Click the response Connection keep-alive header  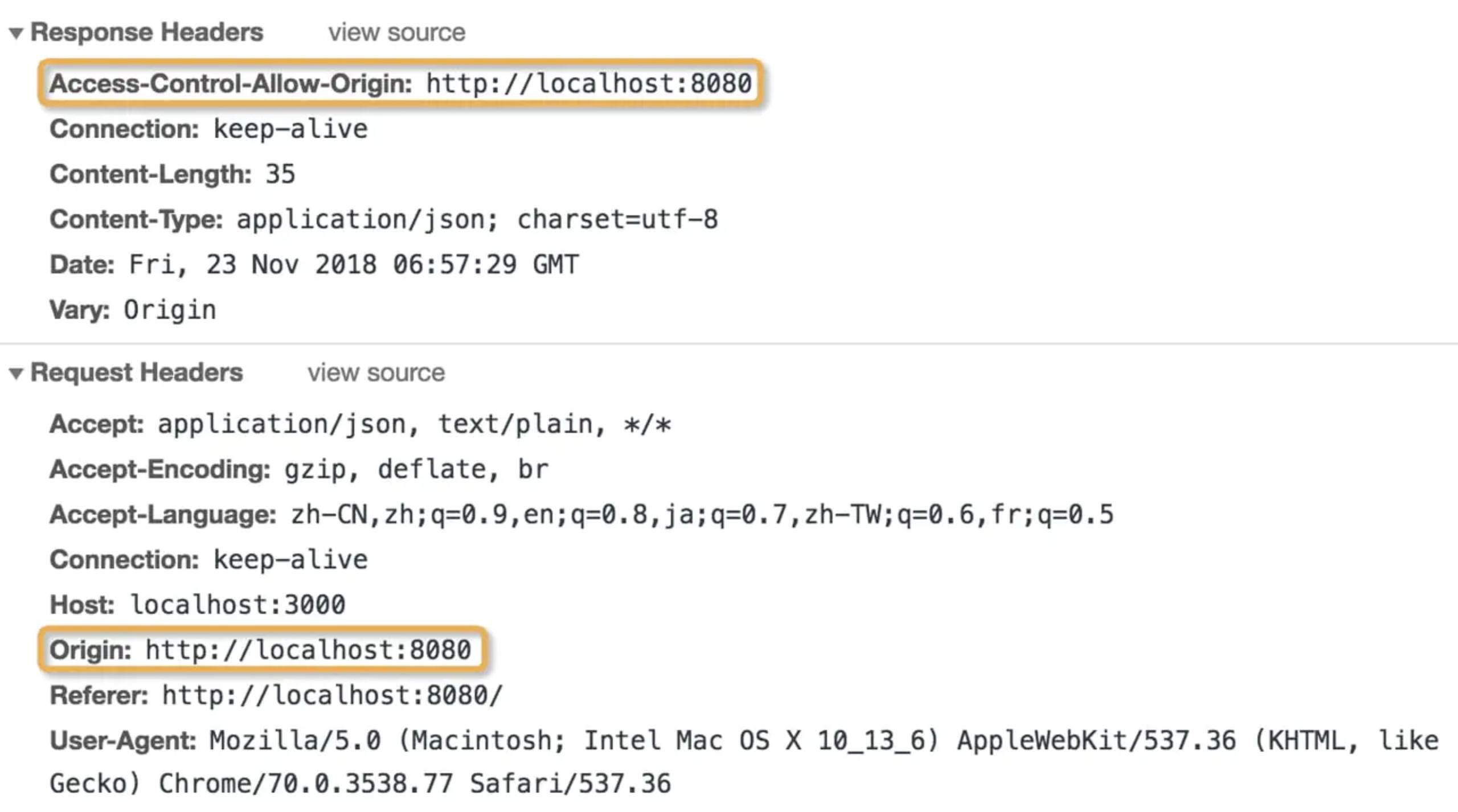[x=208, y=129]
